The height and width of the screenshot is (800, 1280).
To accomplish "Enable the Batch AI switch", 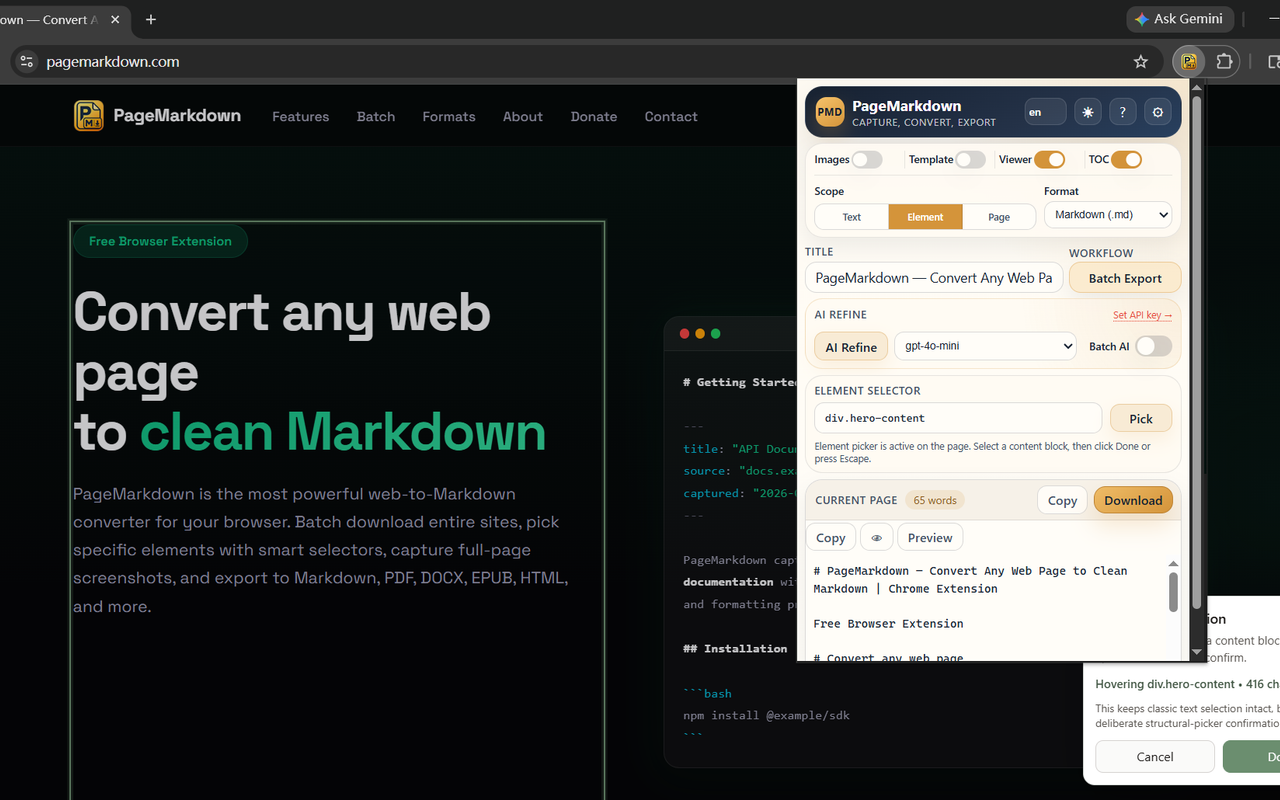I will click(x=1153, y=346).
